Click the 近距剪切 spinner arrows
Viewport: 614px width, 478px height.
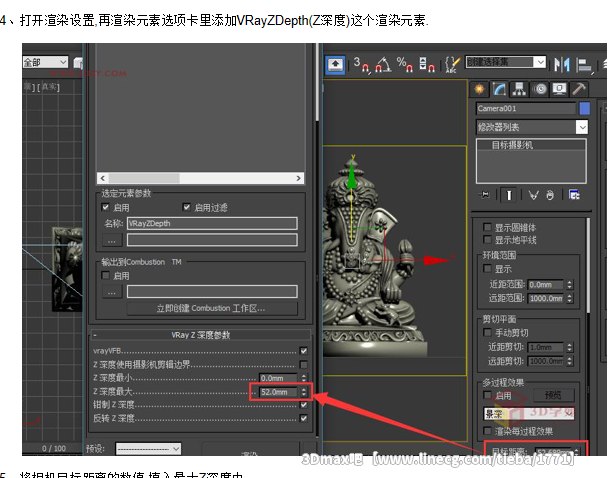coord(570,347)
